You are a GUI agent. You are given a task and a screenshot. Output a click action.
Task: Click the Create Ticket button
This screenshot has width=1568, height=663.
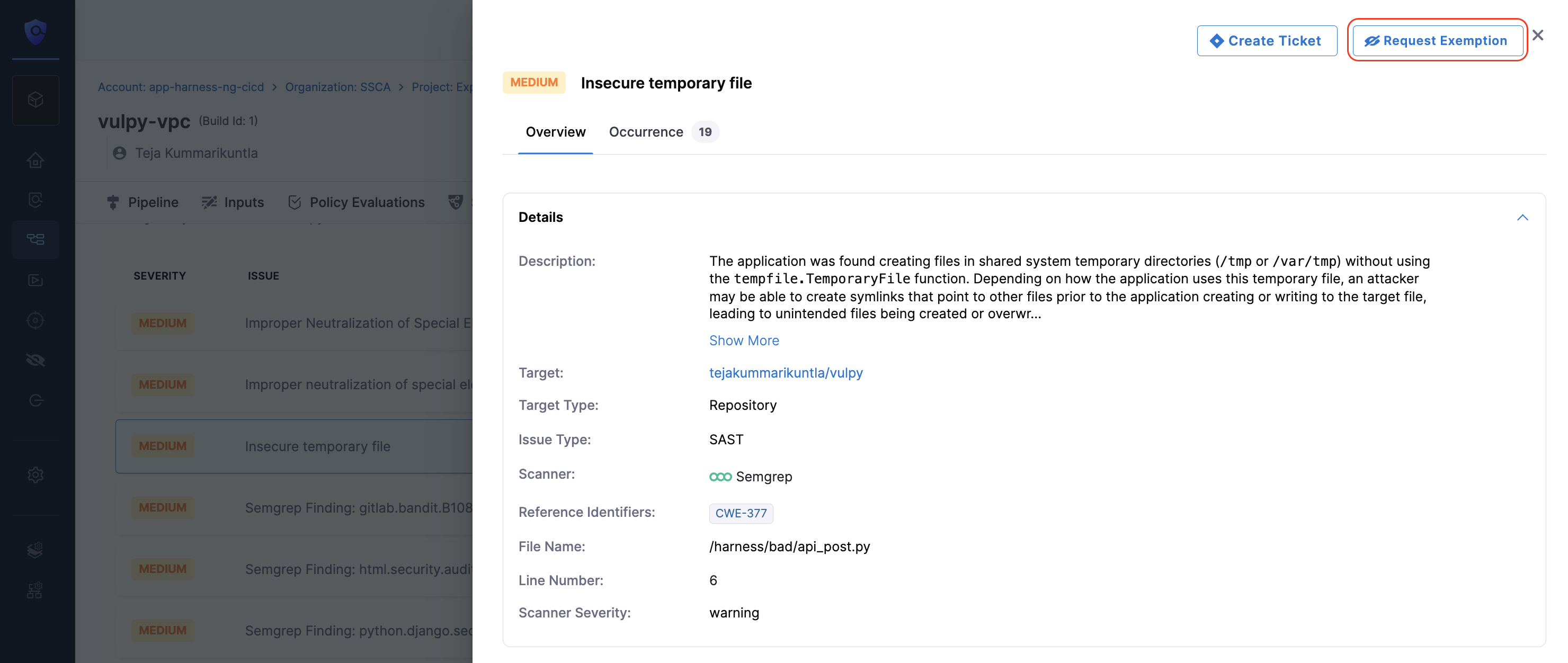[1266, 41]
